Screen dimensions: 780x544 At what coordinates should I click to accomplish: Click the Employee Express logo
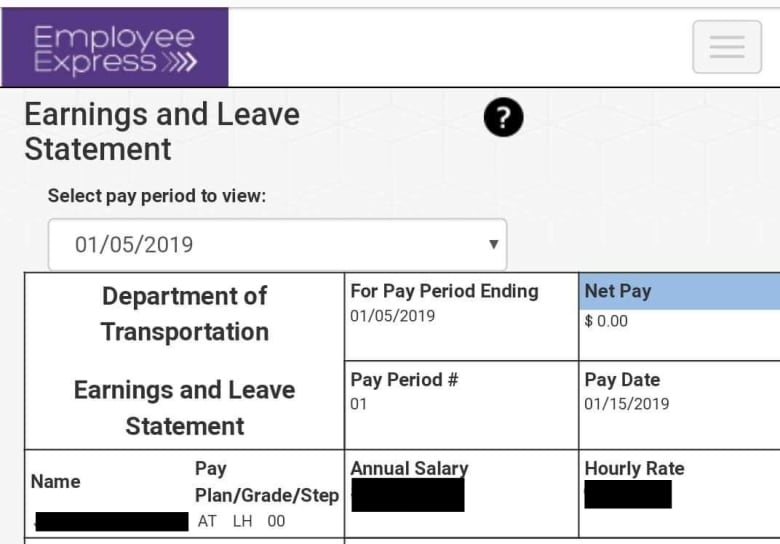coord(115,48)
